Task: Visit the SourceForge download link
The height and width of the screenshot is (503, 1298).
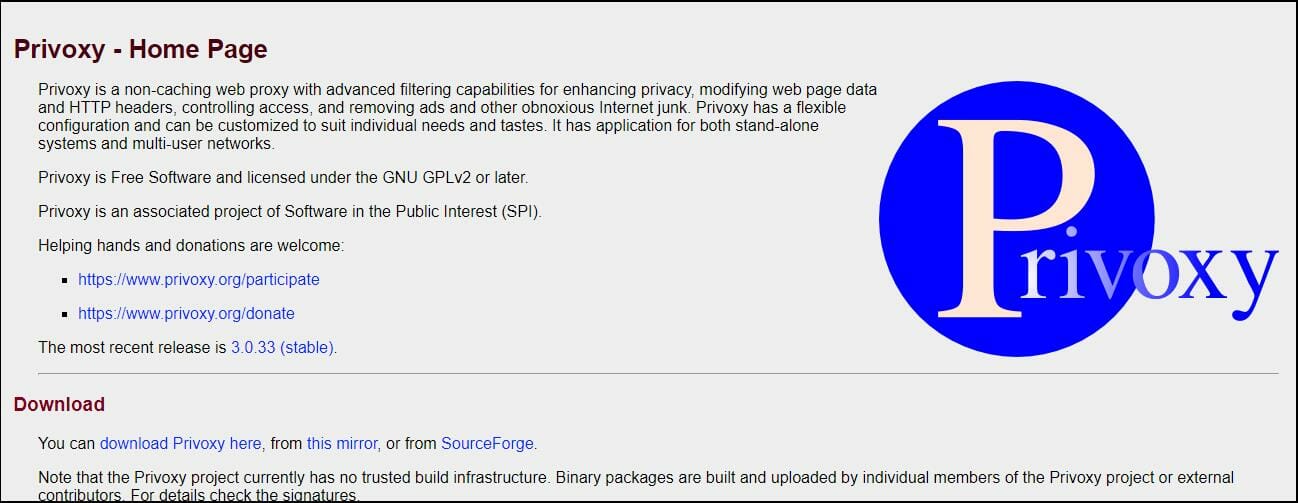Action: point(487,443)
